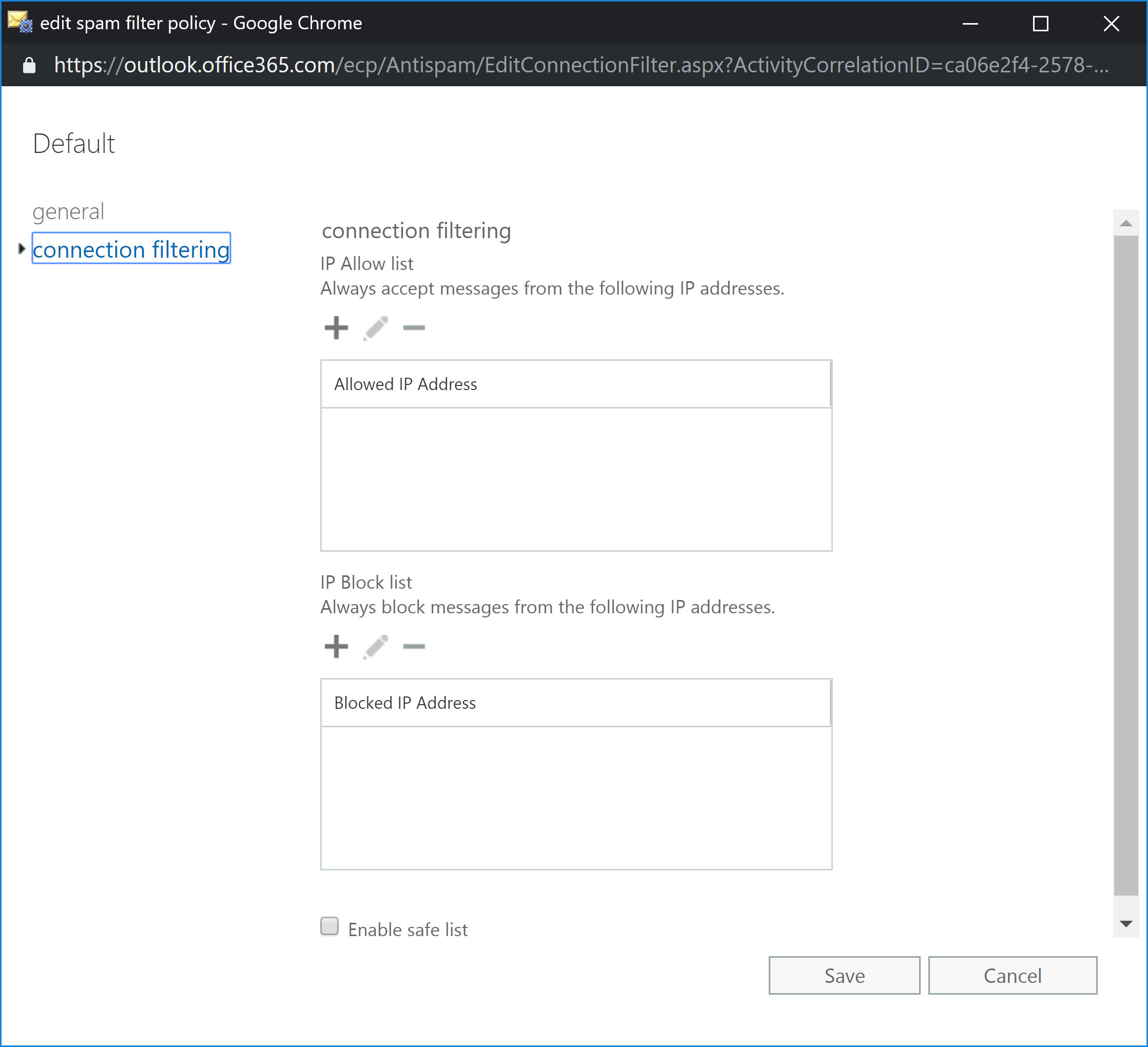Select the connection filtering section
1148x1047 pixels.
(131, 249)
